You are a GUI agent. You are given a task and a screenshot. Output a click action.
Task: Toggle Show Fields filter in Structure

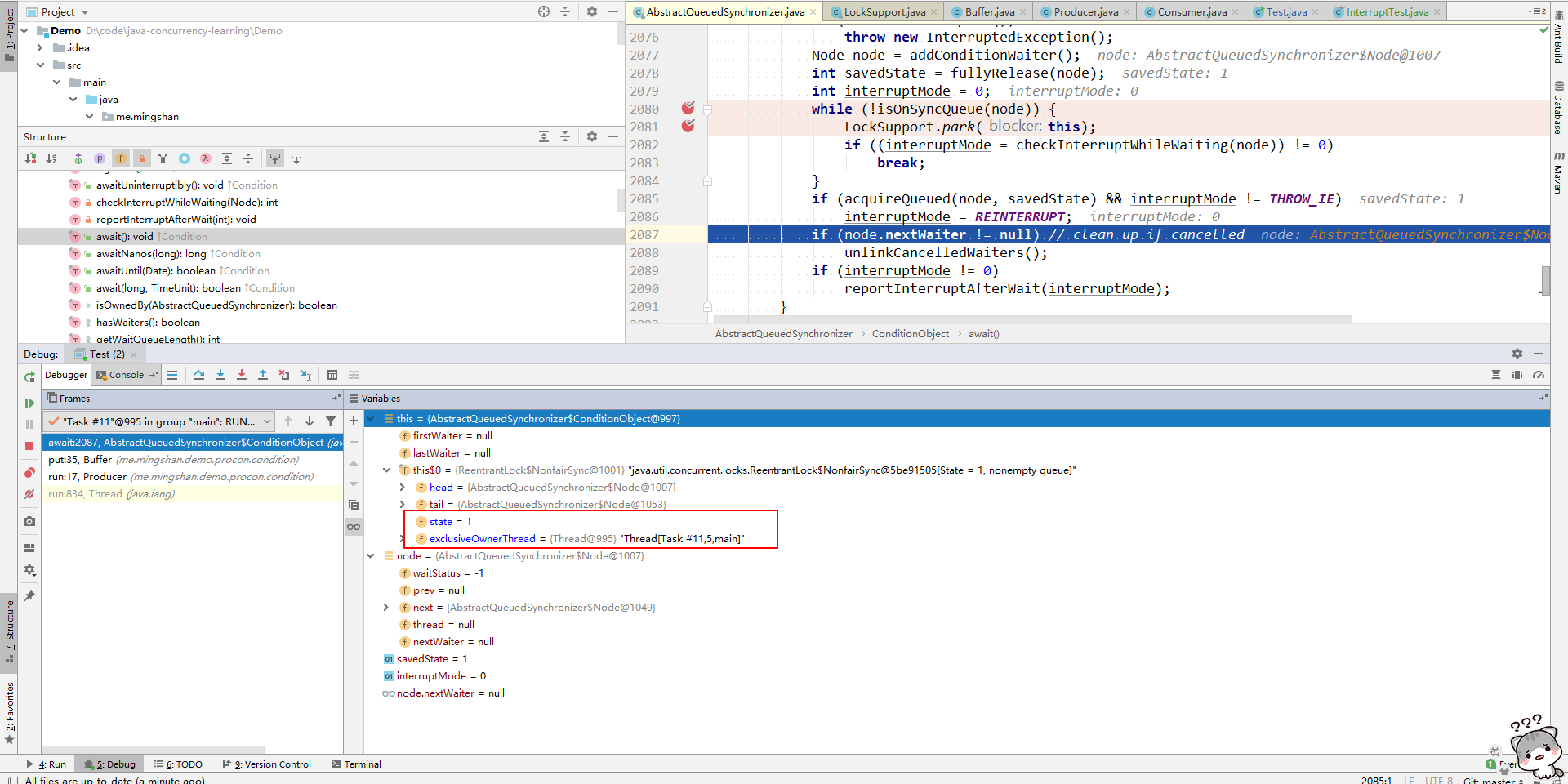[121, 158]
